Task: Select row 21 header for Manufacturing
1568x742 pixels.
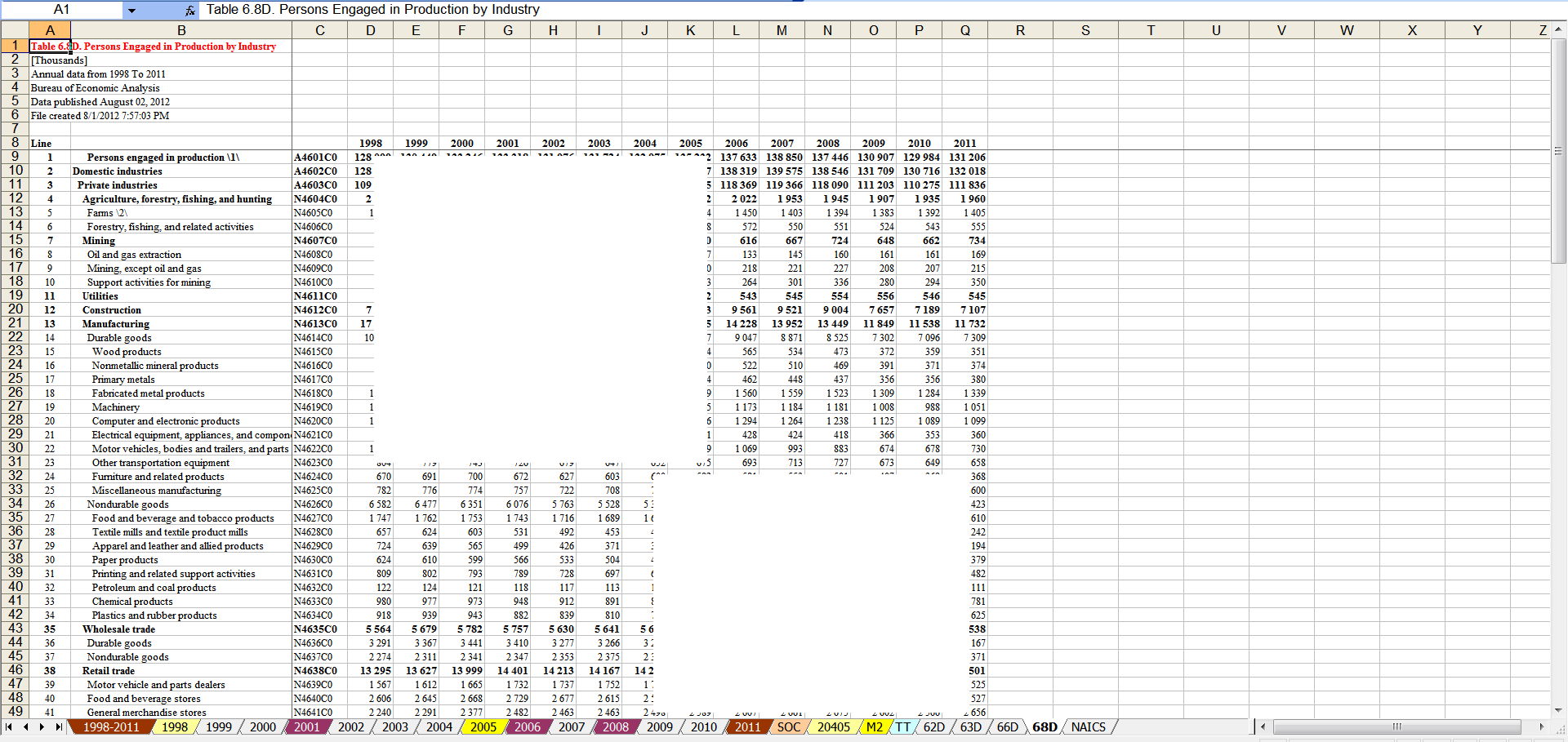Action: coord(15,323)
